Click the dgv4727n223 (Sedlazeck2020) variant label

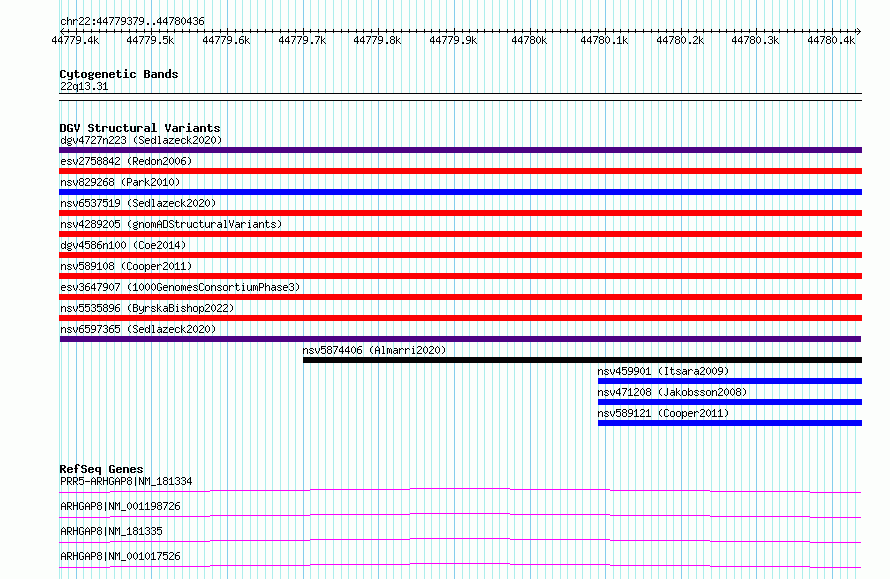point(141,140)
